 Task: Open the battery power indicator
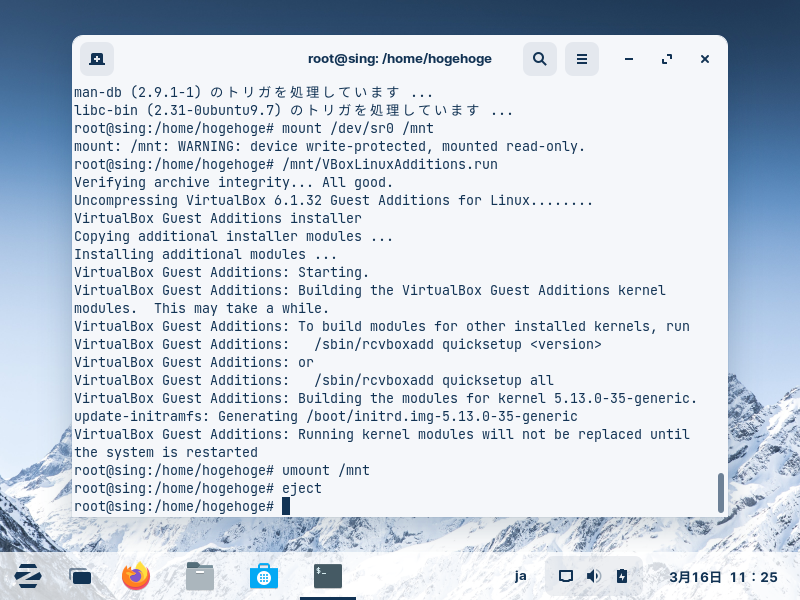(x=622, y=577)
